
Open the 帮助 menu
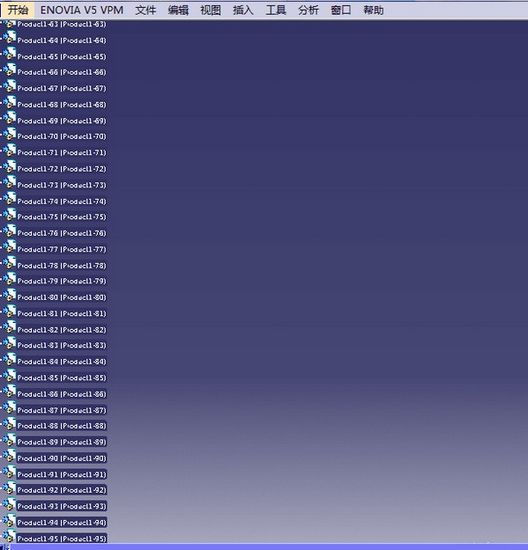[x=373, y=10]
